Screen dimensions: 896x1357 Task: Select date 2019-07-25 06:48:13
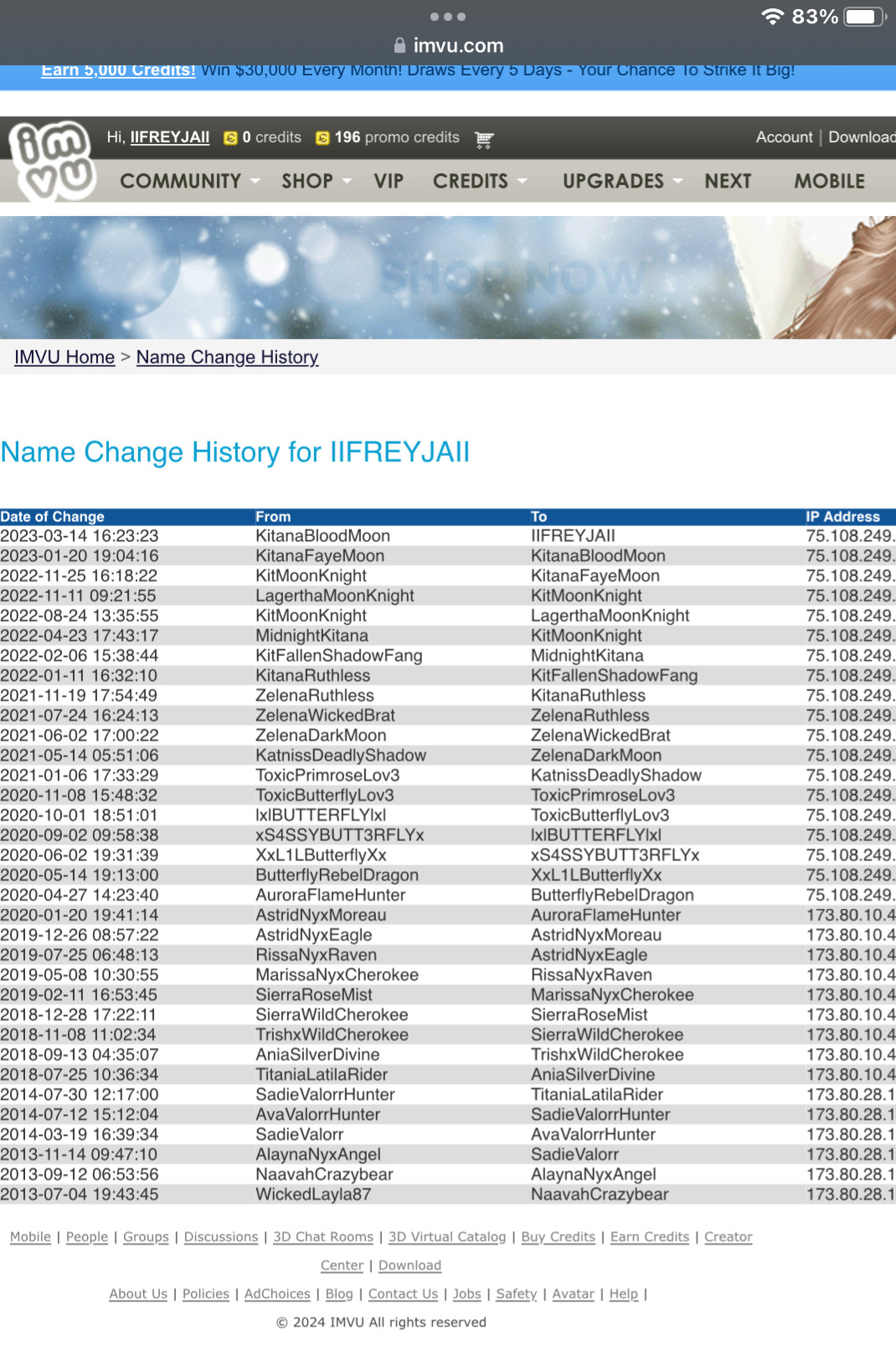[80, 955]
